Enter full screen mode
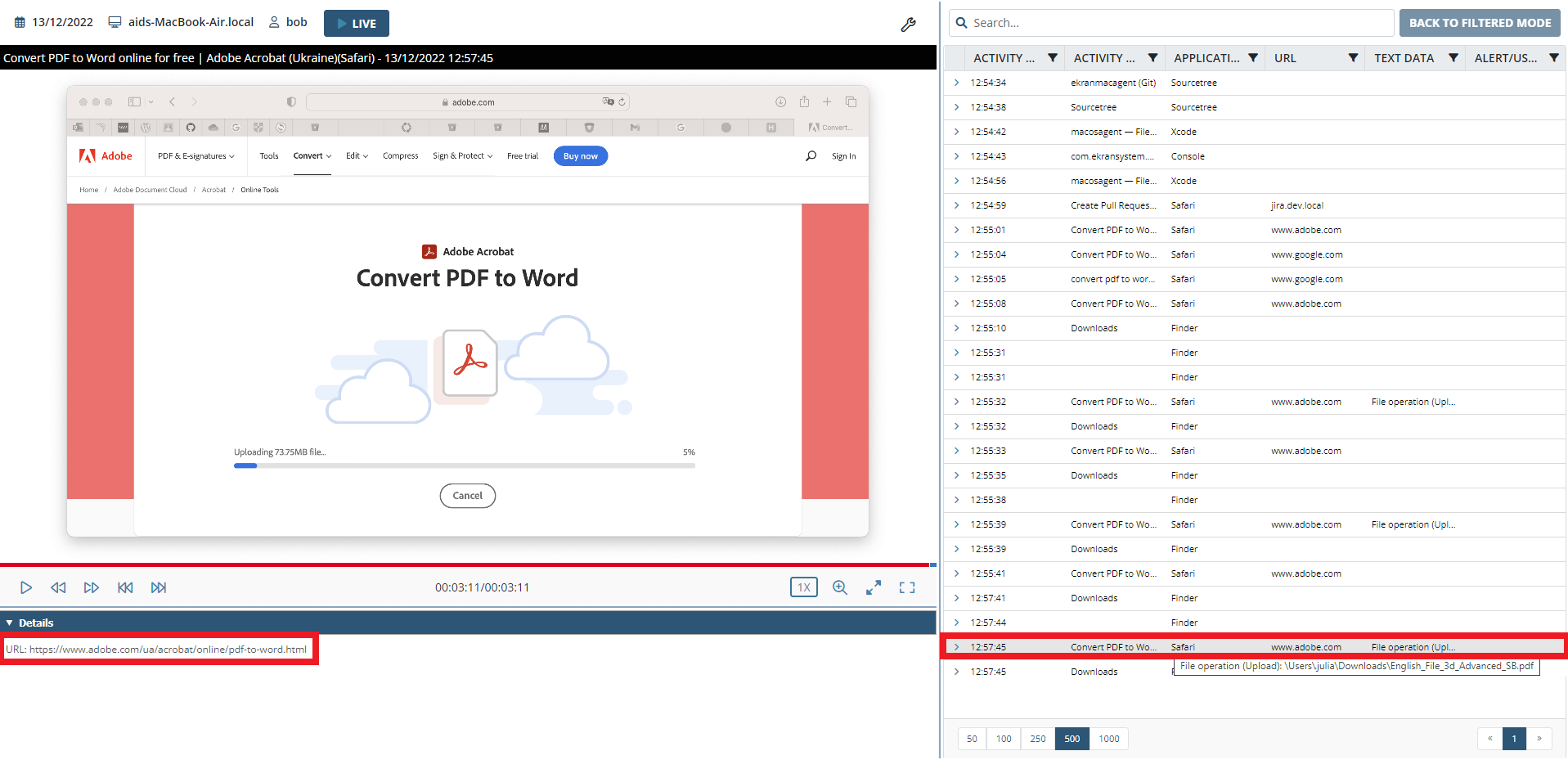Image resolution: width=1568 pixels, height=760 pixels. point(907,587)
